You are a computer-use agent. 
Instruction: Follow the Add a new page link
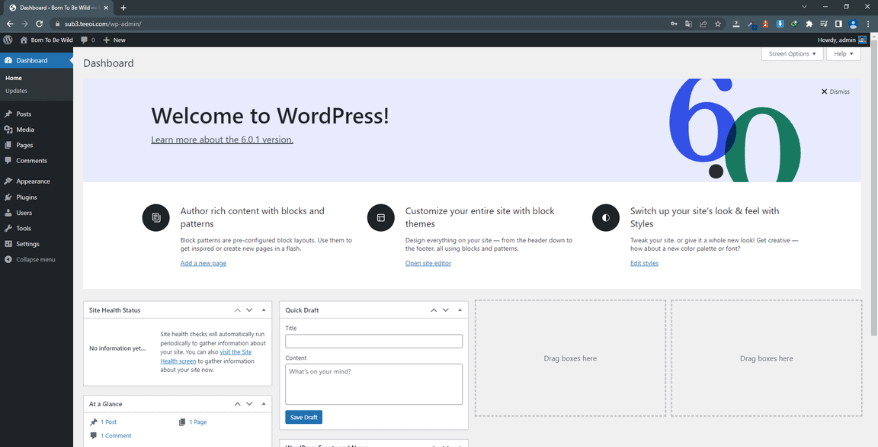[x=203, y=263]
